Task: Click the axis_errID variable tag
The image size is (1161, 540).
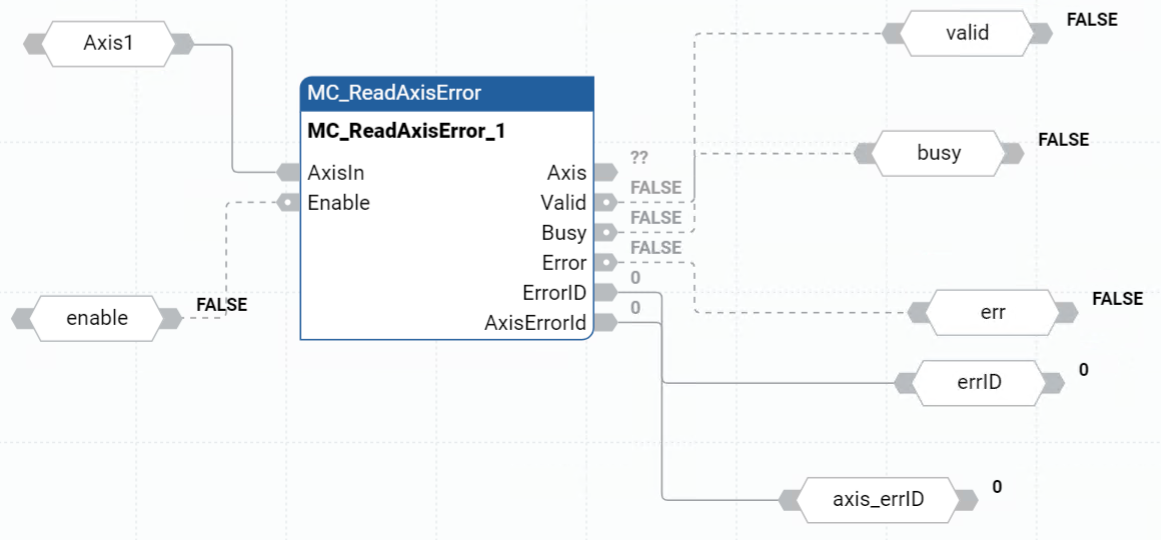Action: (878, 499)
